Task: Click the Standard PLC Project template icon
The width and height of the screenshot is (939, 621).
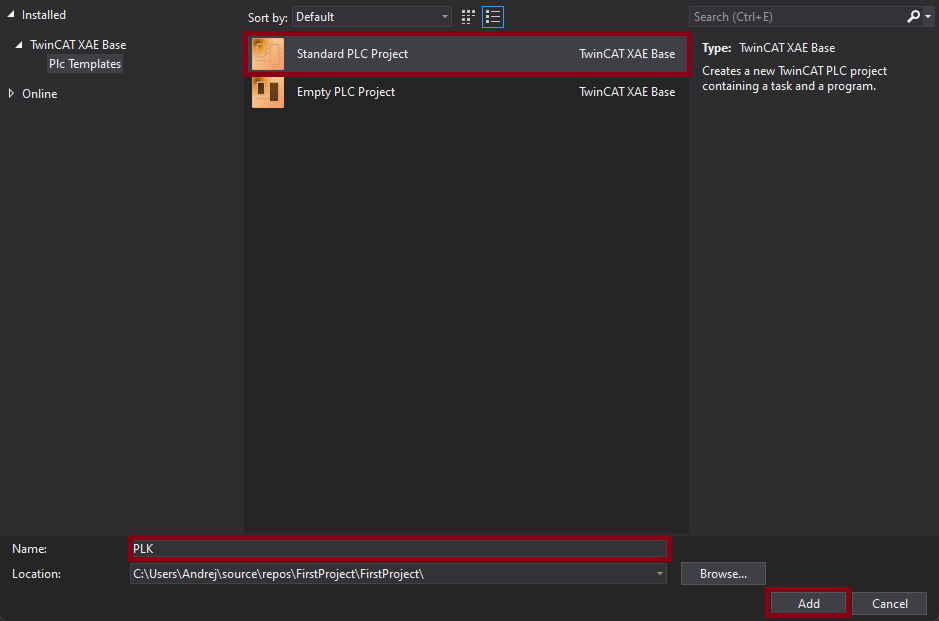Action: pos(268,54)
